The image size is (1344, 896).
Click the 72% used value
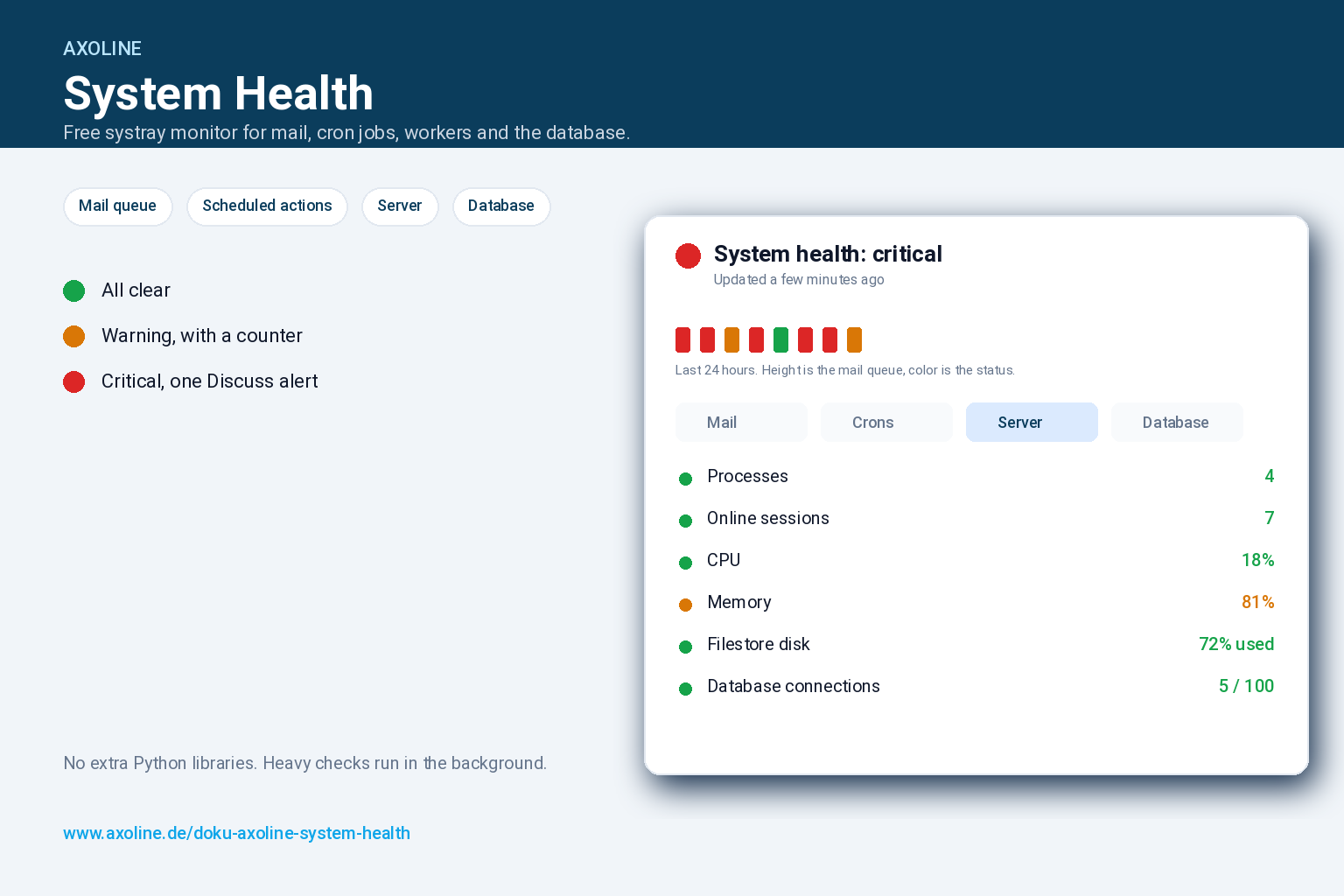pos(1236,644)
